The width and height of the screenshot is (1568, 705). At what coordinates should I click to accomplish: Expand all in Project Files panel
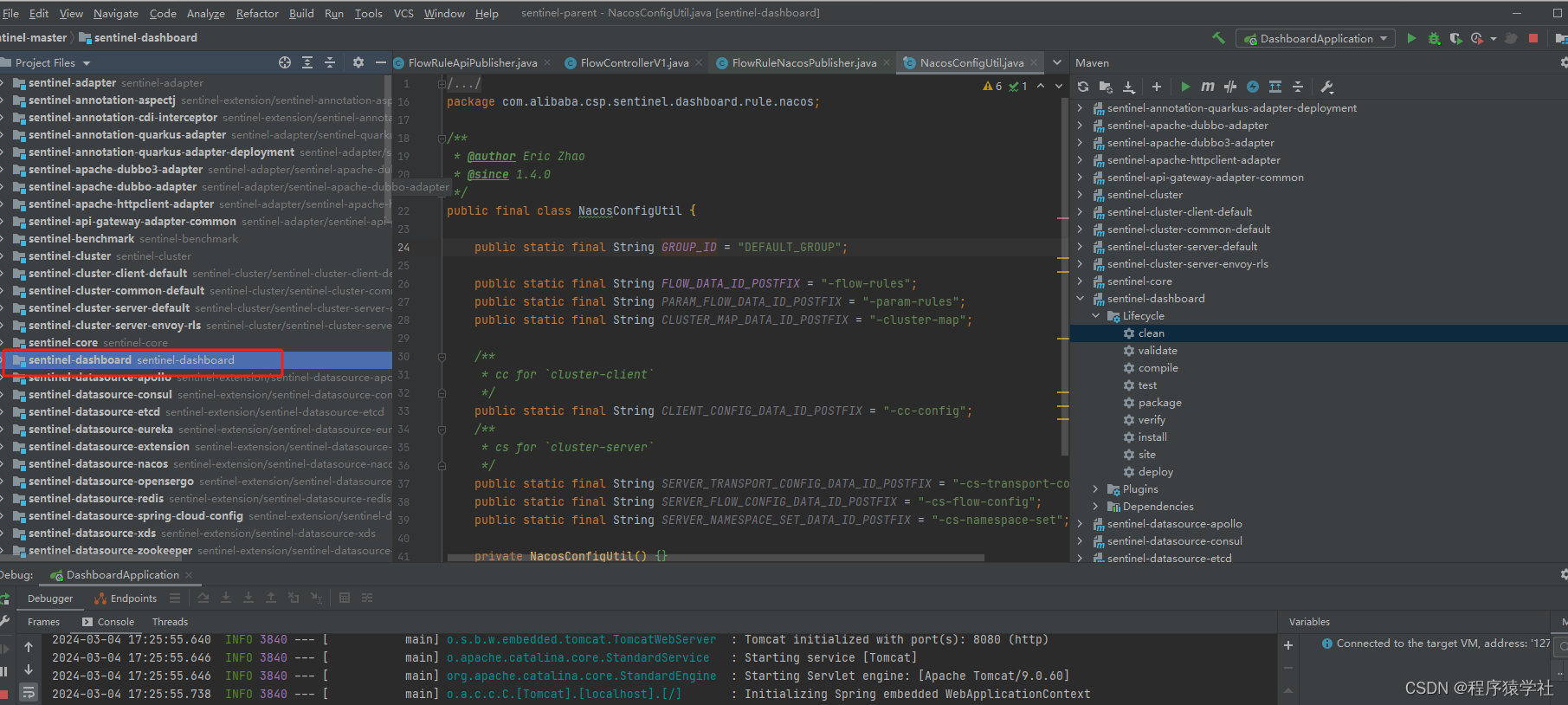click(x=307, y=62)
